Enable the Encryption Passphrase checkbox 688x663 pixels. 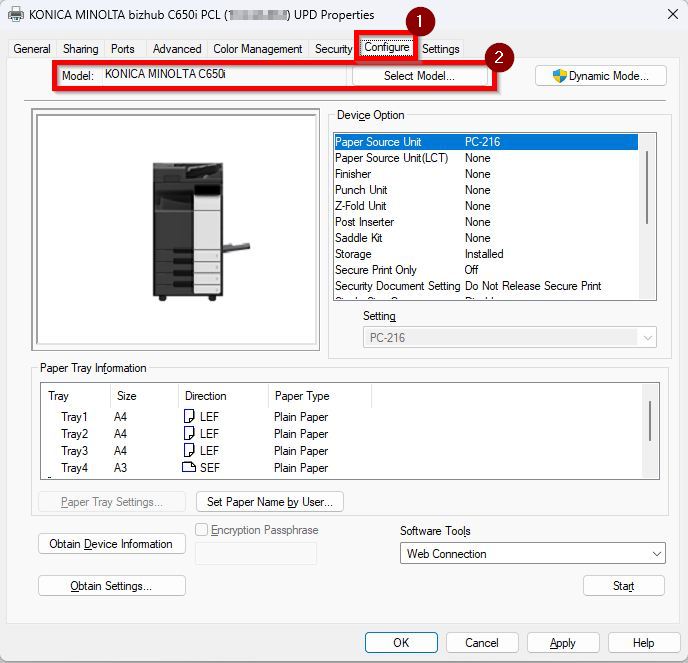click(x=202, y=530)
